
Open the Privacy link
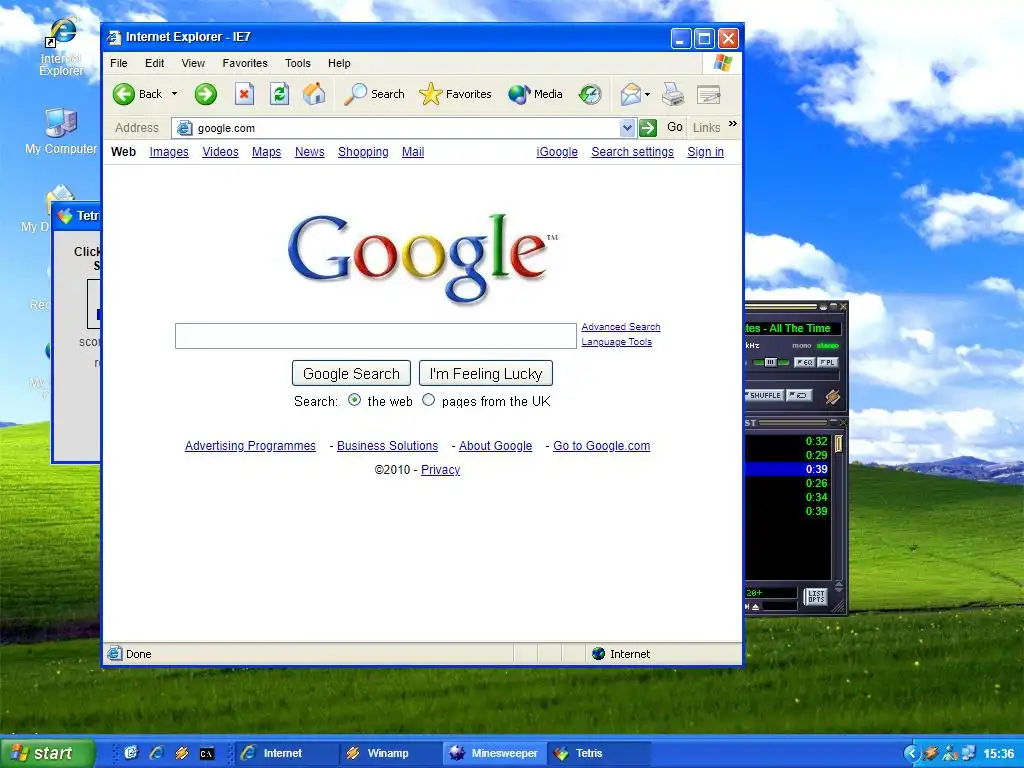coord(440,470)
